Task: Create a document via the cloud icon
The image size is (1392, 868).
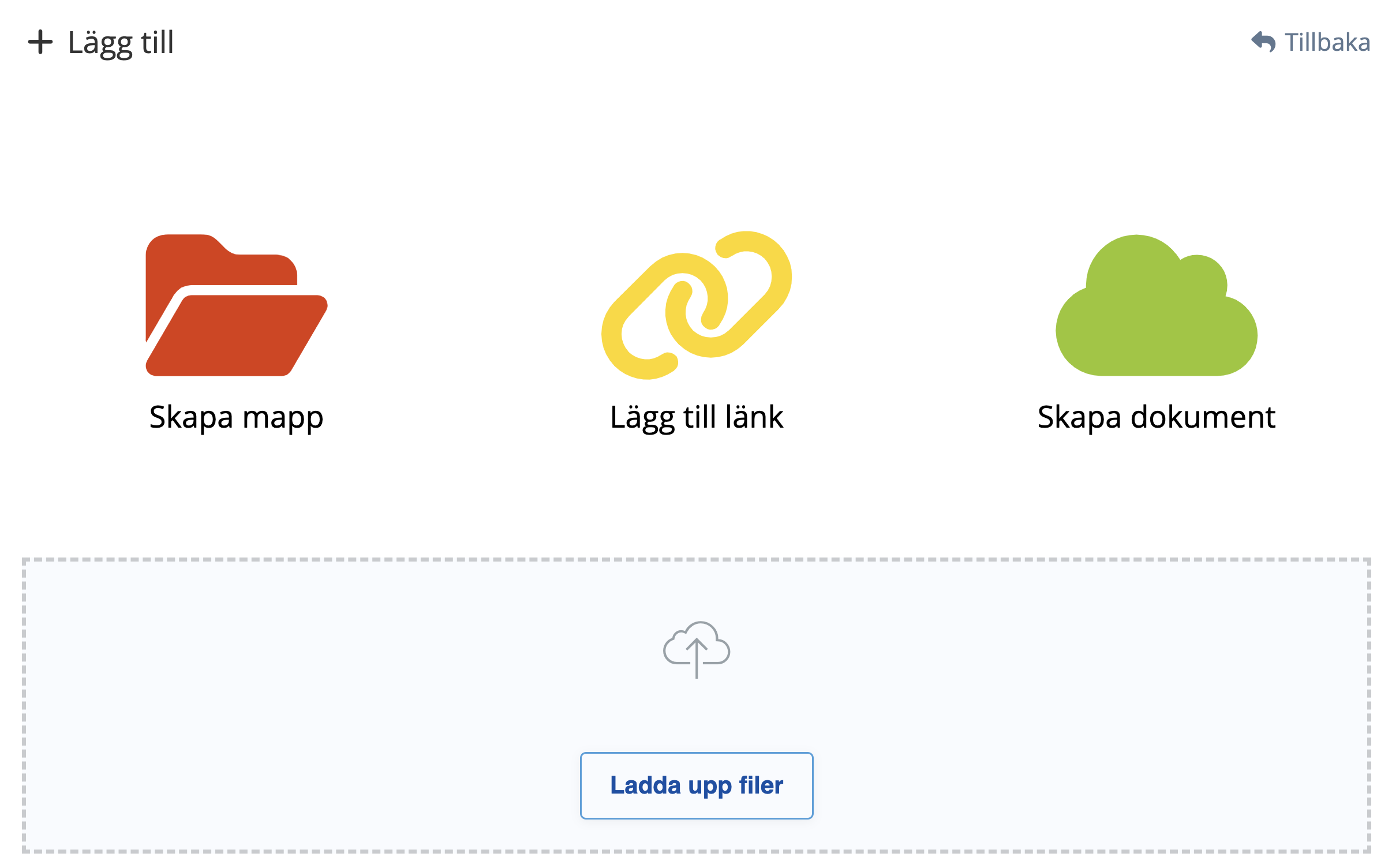Action: click(x=1156, y=306)
